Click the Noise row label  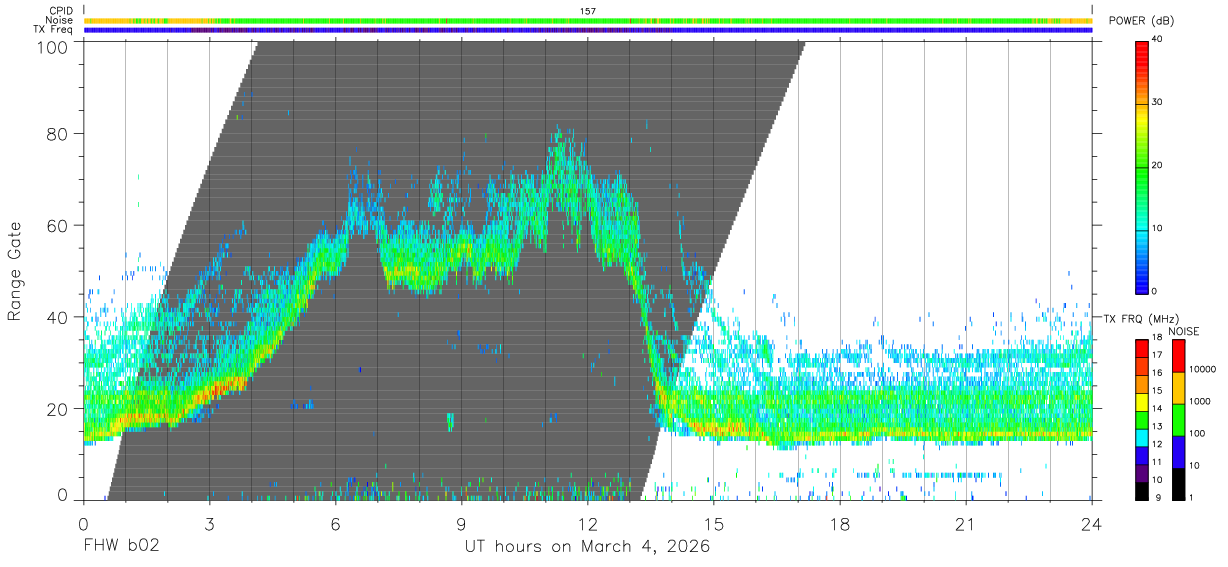[x=60, y=20]
